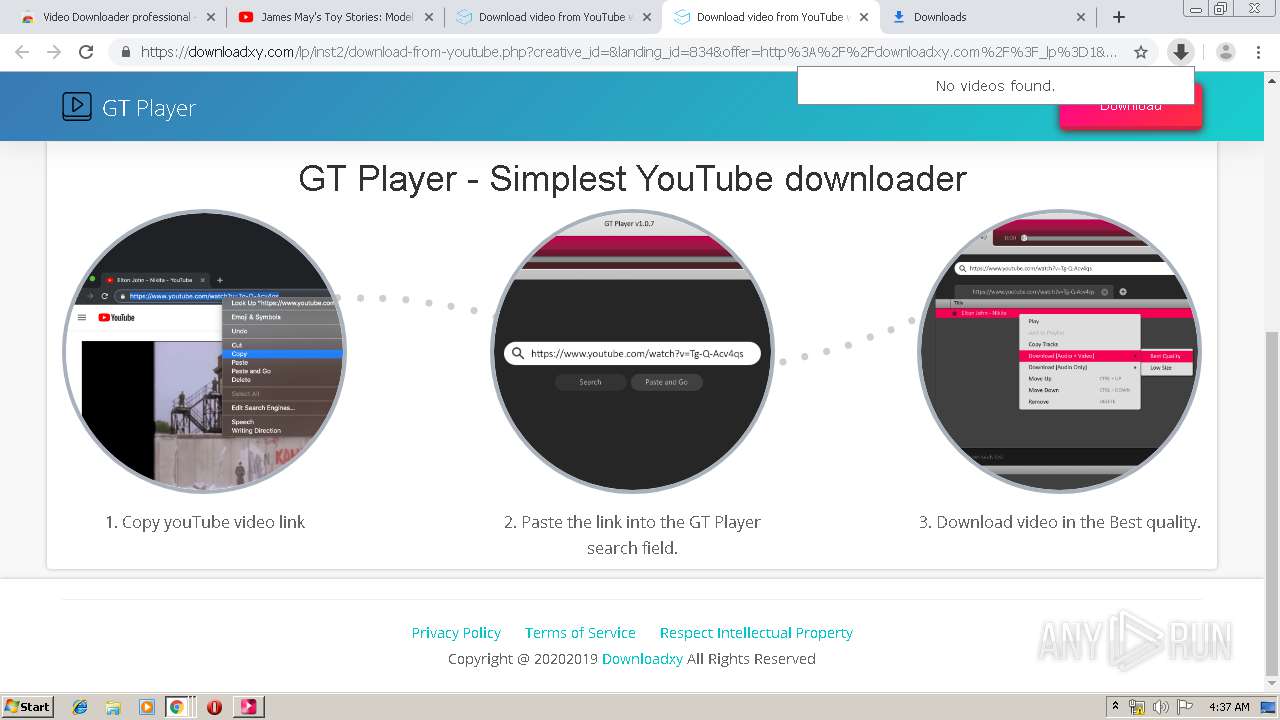Click the GT Player header title
1280x720 pixels.
click(x=149, y=108)
